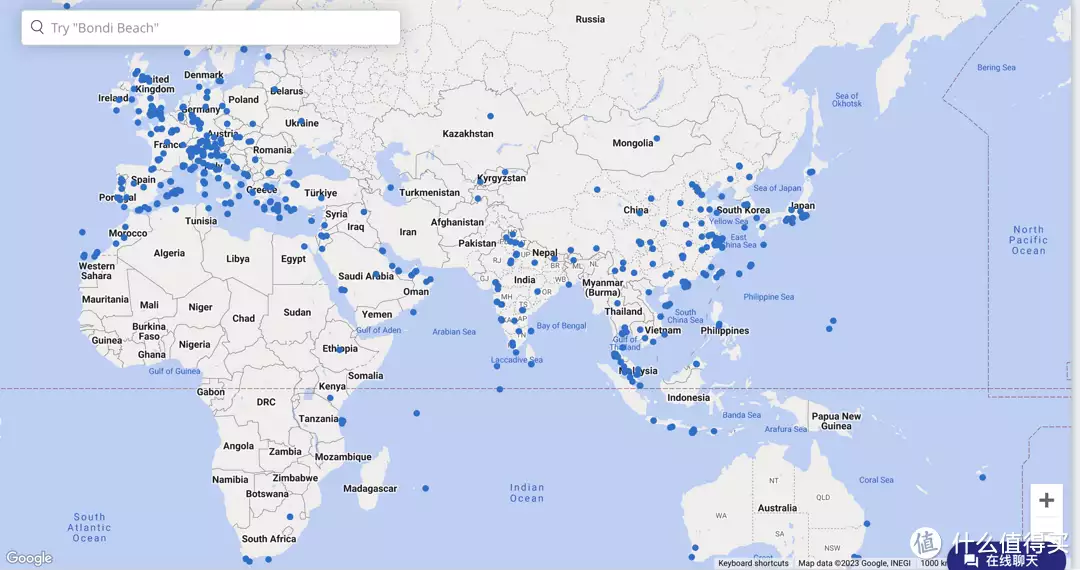Click the Ukraine country label
This screenshot has height=570, width=1080.
[x=302, y=123]
